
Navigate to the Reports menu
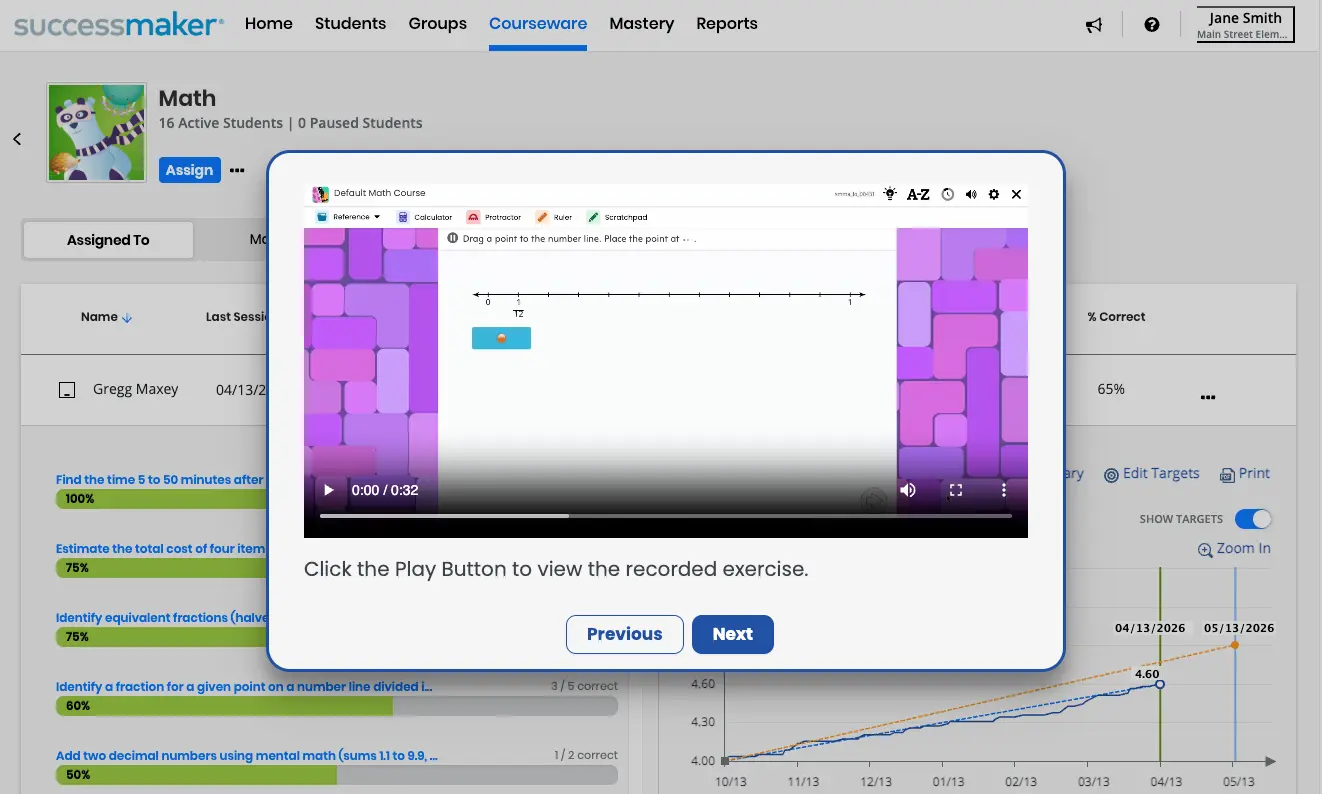727,23
